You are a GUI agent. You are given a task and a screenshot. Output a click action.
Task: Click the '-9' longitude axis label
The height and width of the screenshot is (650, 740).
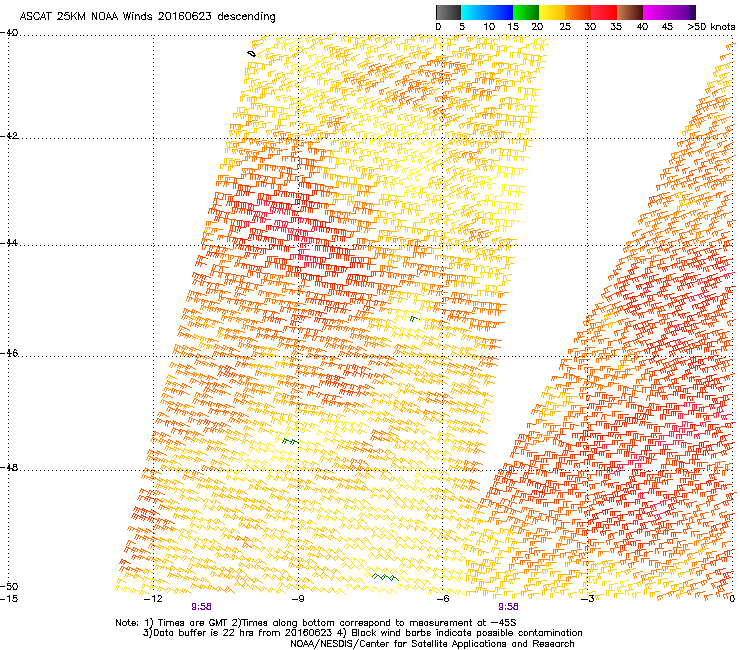tap(298, 599)
